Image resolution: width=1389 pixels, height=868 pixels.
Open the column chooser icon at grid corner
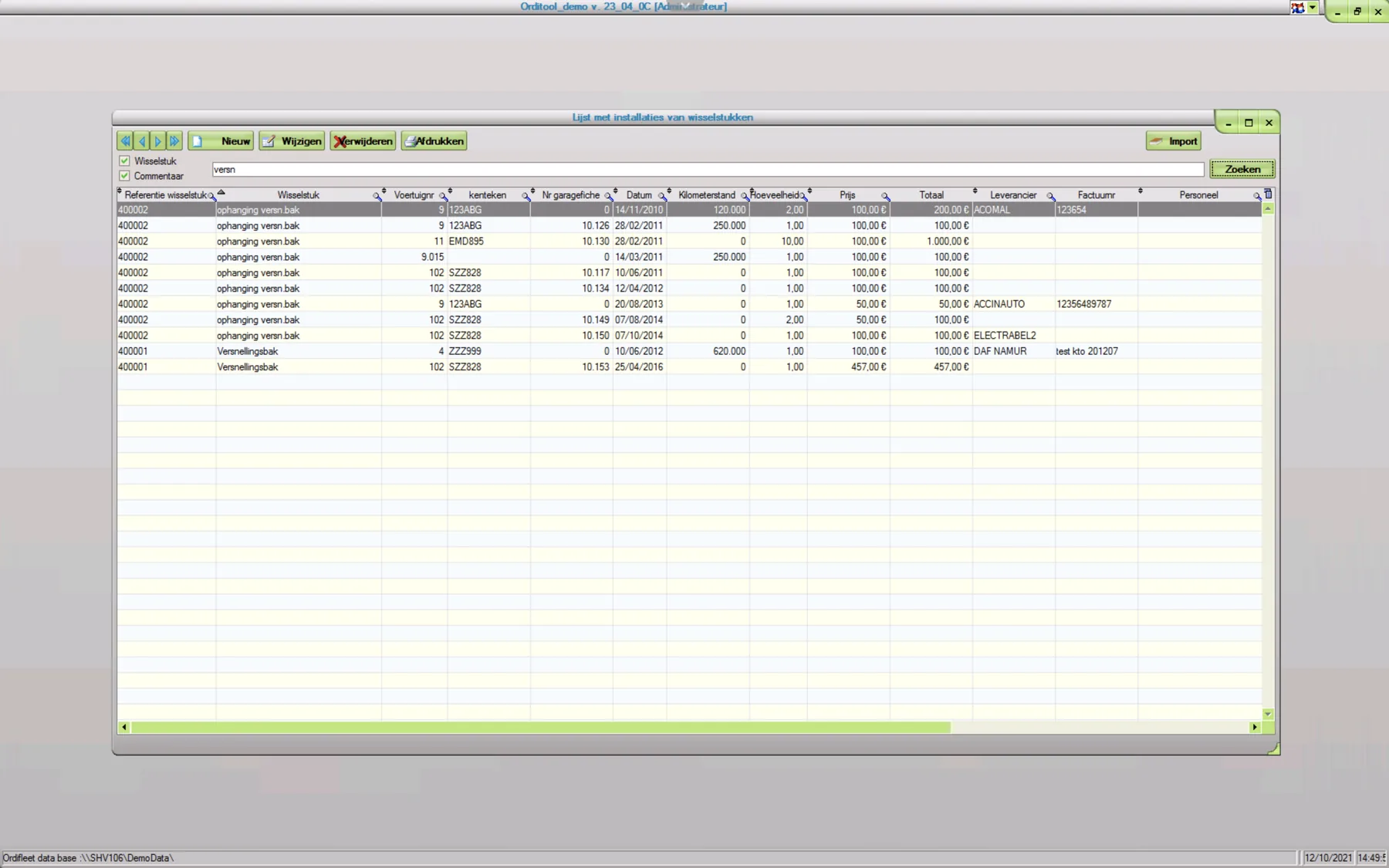pos(1268,194)
